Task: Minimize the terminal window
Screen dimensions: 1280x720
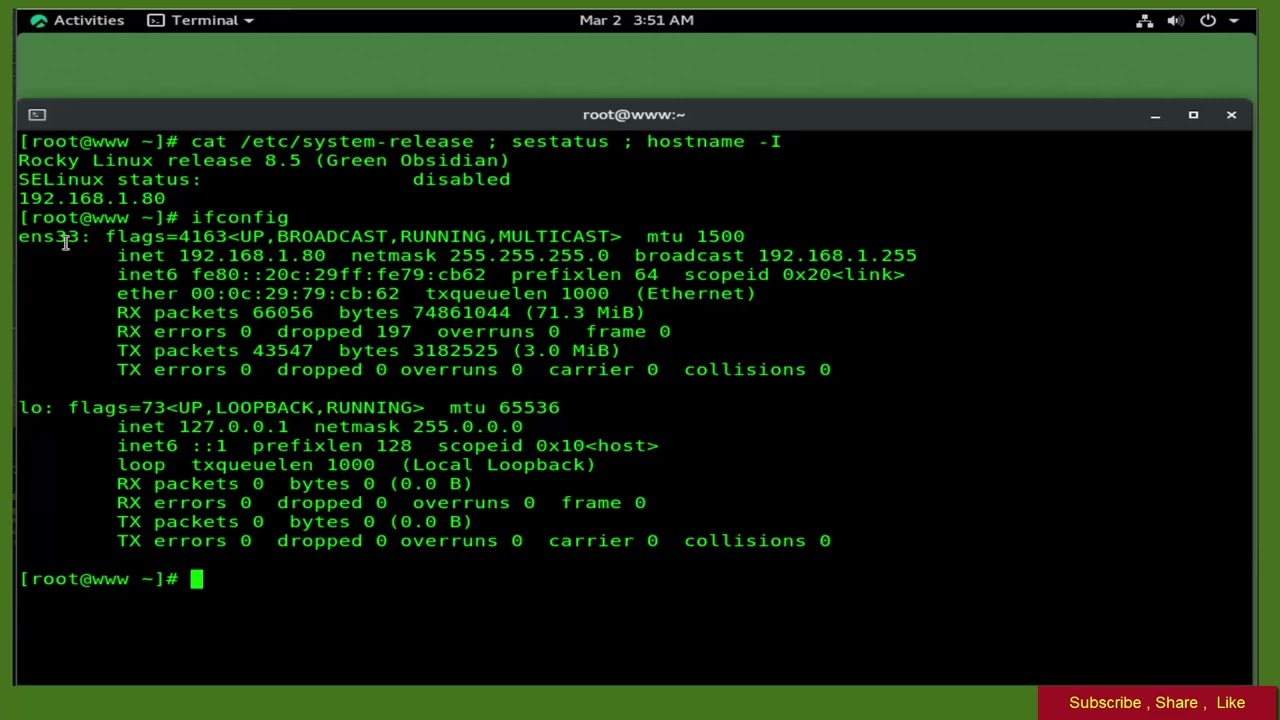Action: click(1155, 115)
